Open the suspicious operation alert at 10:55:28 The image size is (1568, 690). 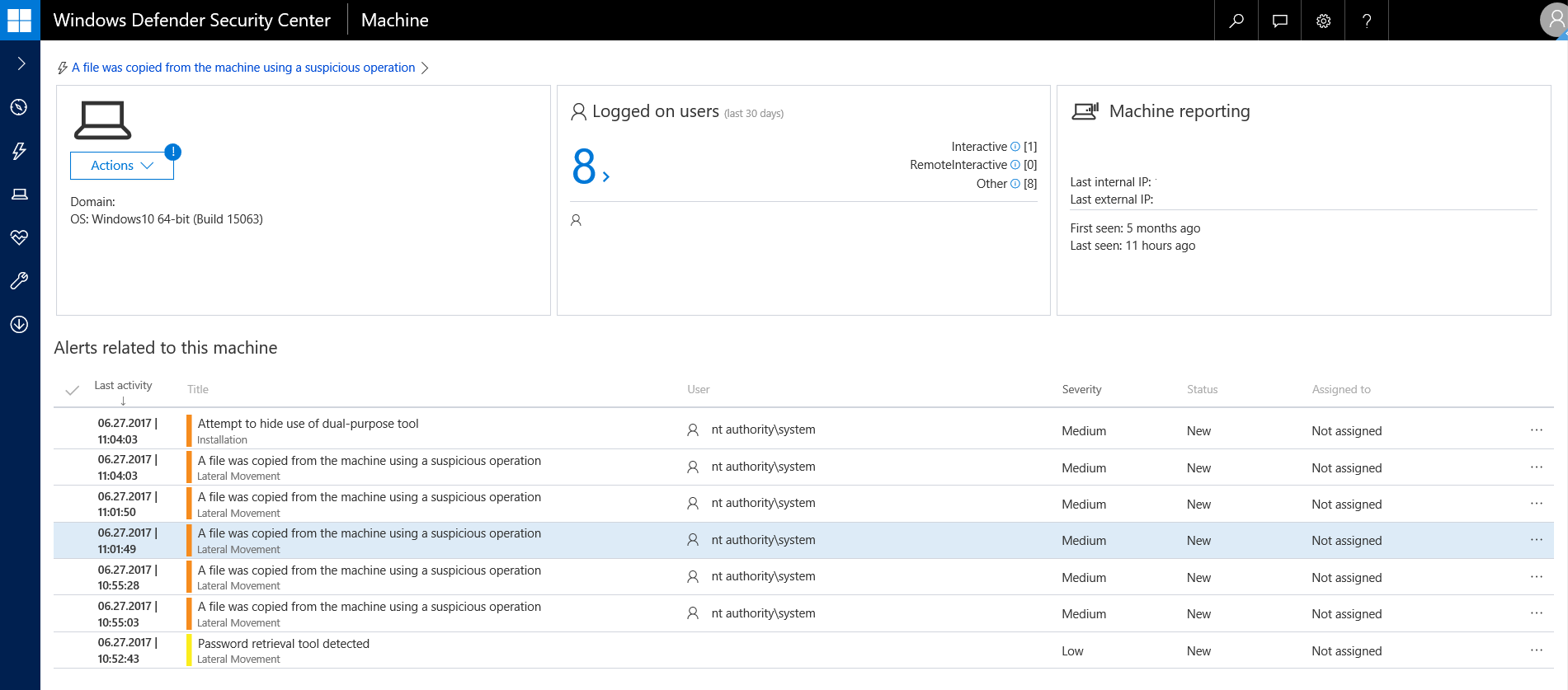pos(369,570)
